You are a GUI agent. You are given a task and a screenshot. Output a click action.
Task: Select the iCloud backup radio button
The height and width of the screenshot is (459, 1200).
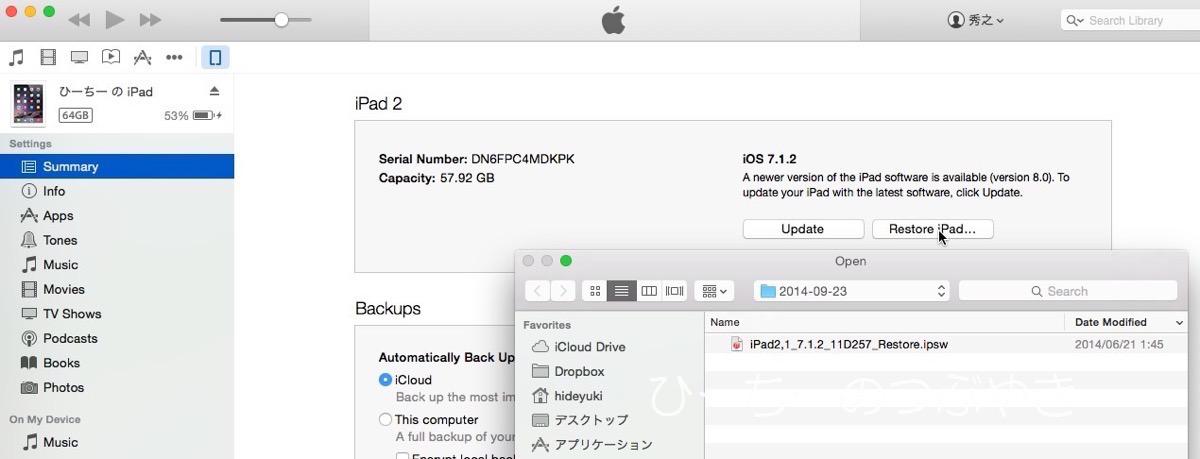click(x=385, y=380)
